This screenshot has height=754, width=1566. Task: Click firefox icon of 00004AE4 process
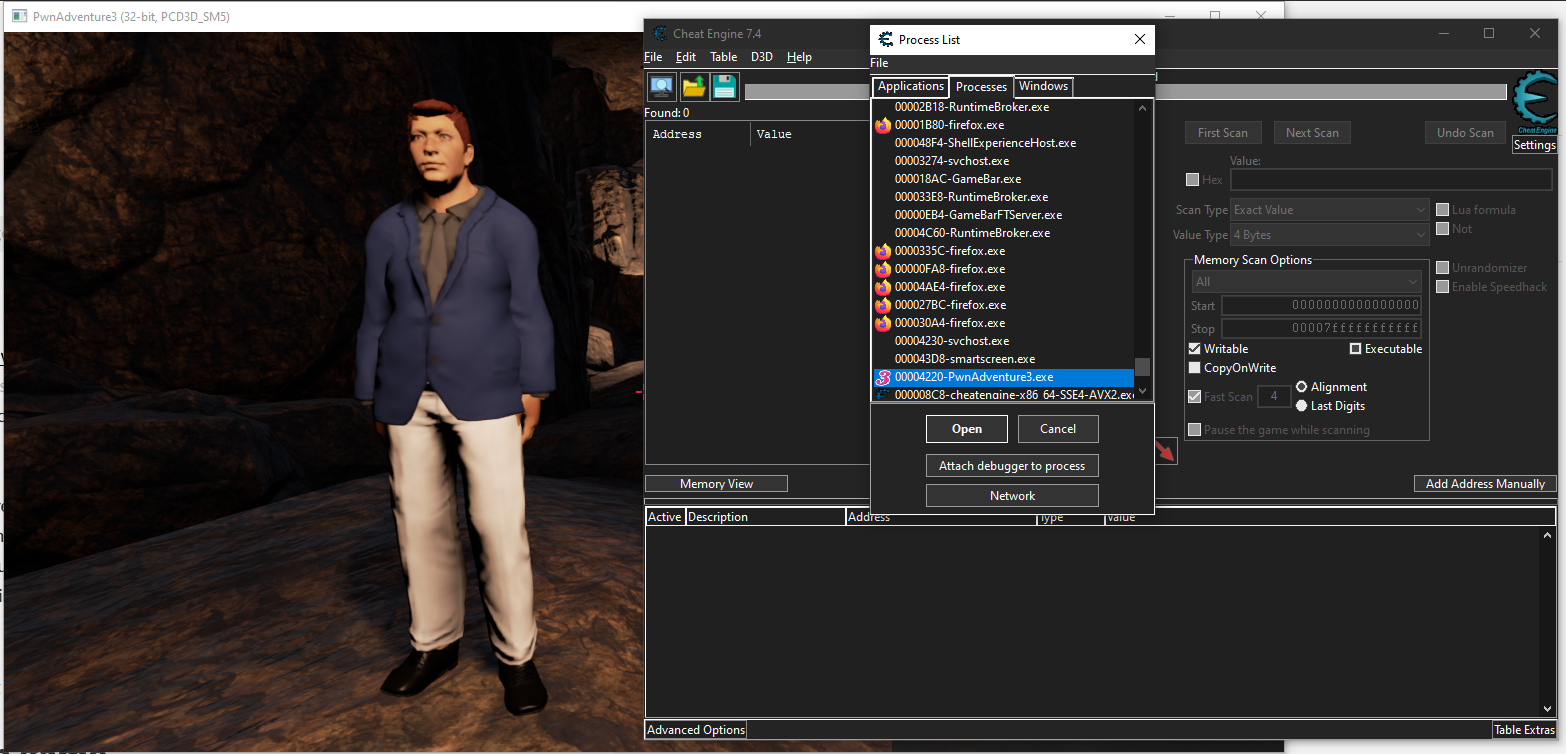[883, 287]
